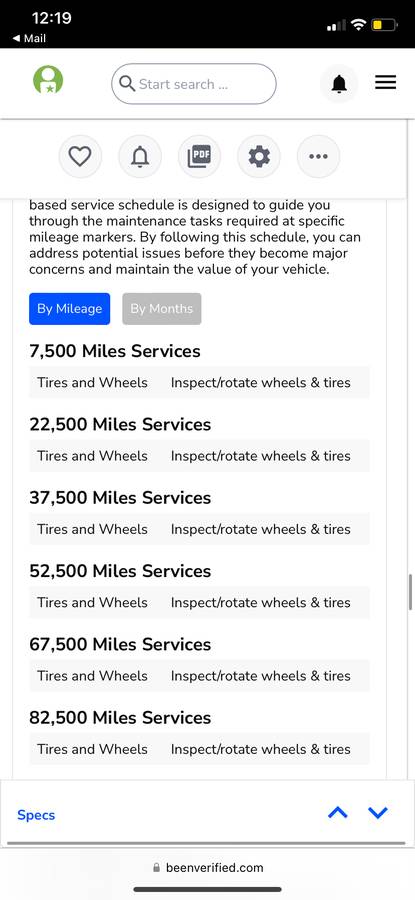The image size is (415, 900).
Task: Switch schedule to By Months
Action: (x=162, y=309)
